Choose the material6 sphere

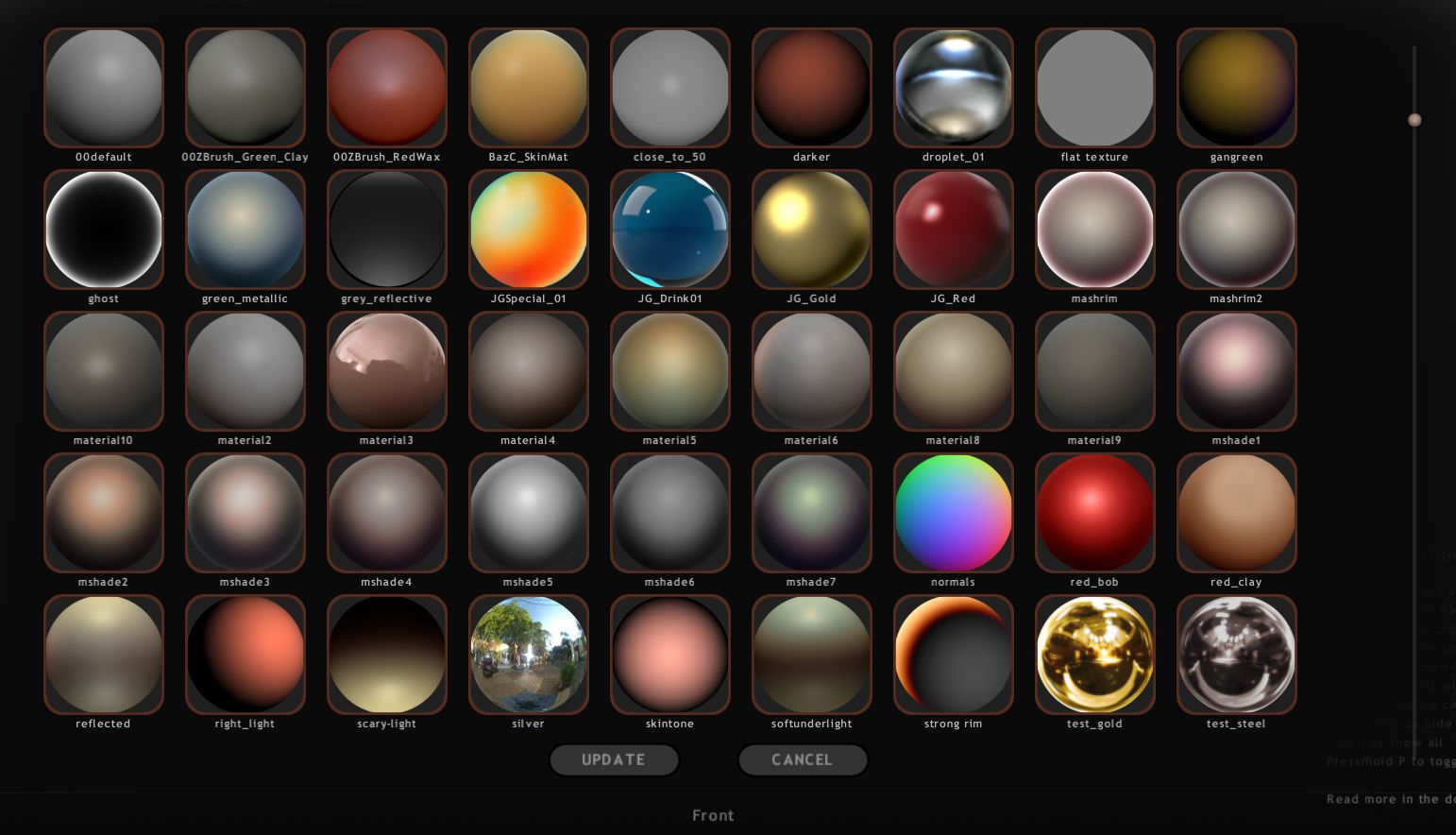point(812,371)
